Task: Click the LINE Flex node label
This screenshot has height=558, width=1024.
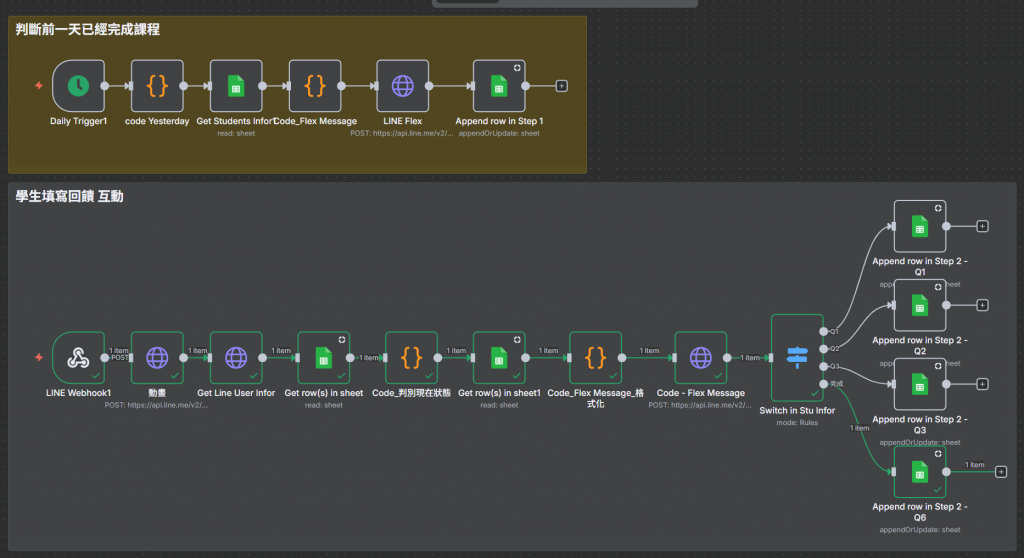Action: [x=402, y=121]
